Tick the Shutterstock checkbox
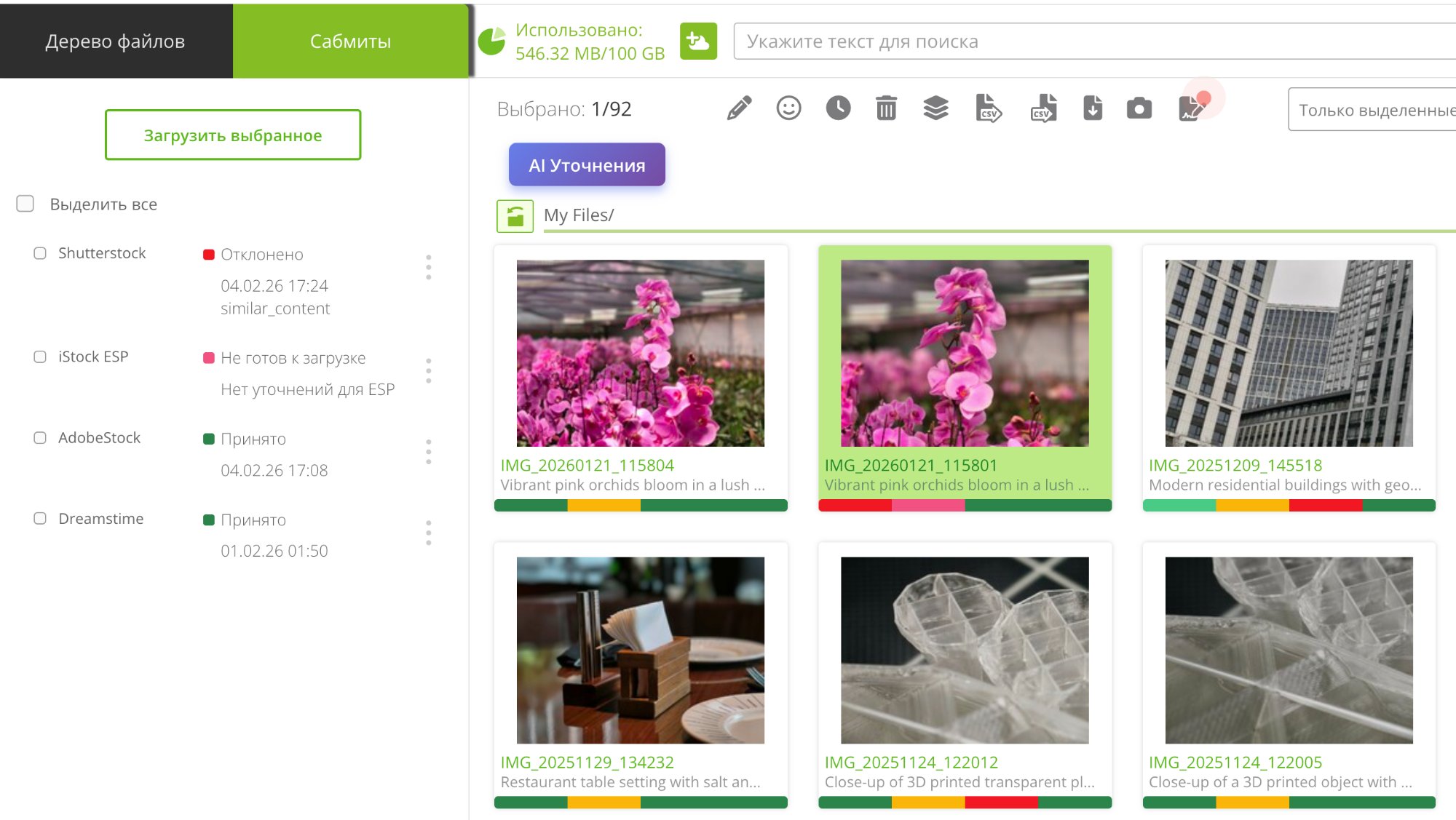This screenshot has height=820, width=1456. point(40,253)
